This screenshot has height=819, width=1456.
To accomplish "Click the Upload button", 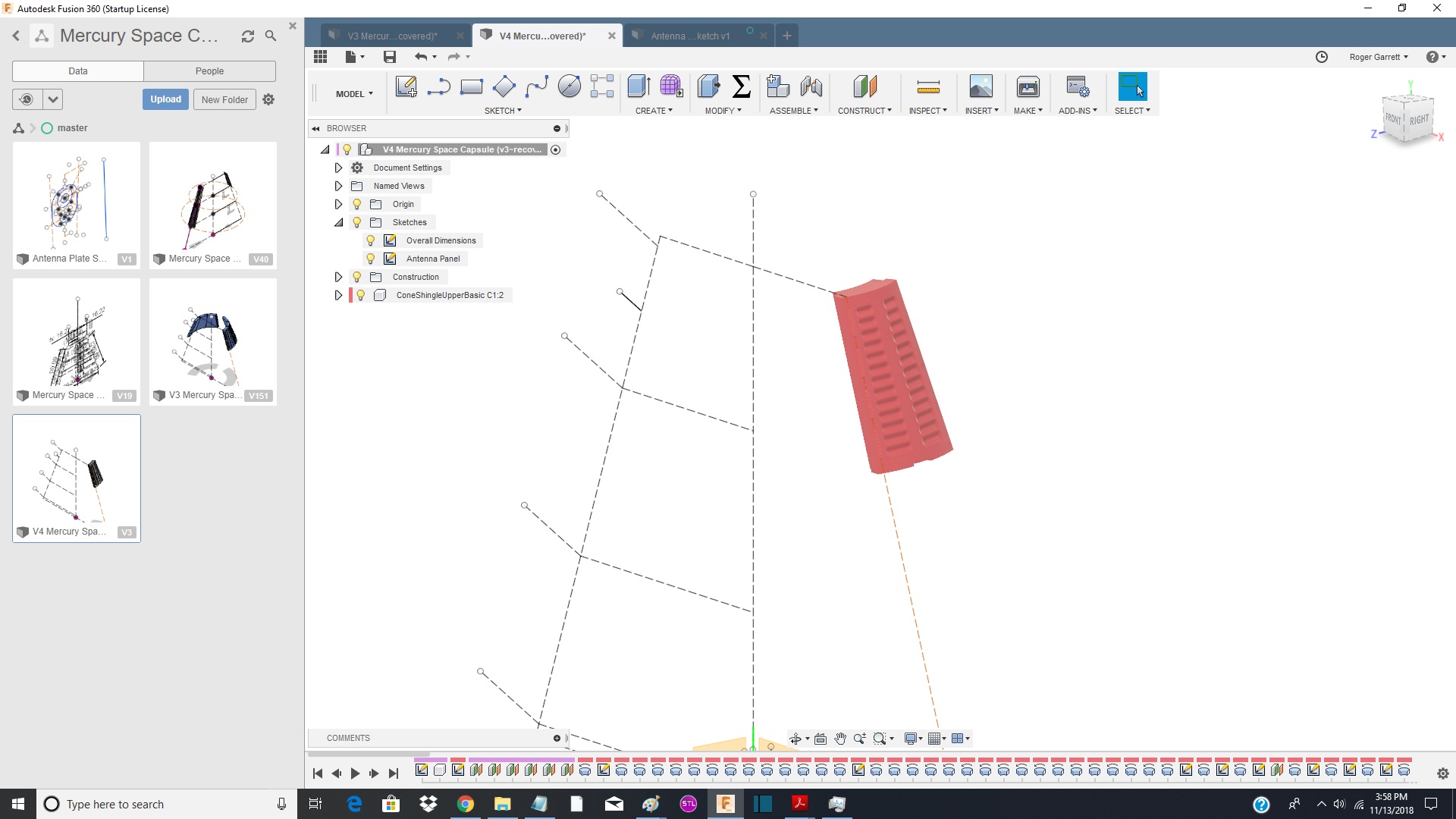I will 165,99.
